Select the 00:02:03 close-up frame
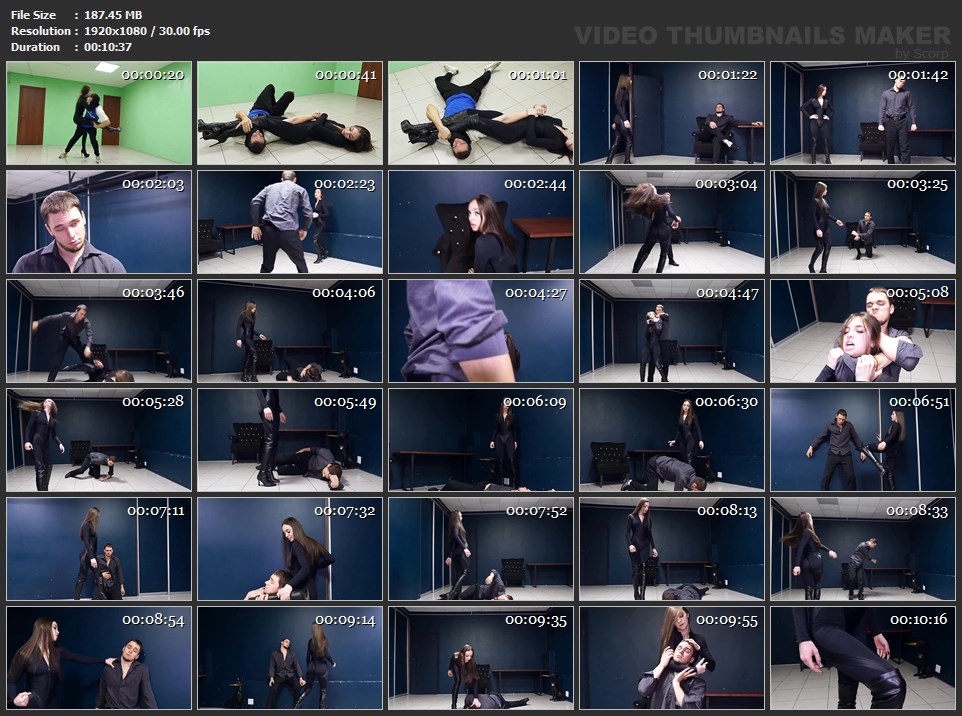This screenshot has width=962, height=716. click(99, 222)
